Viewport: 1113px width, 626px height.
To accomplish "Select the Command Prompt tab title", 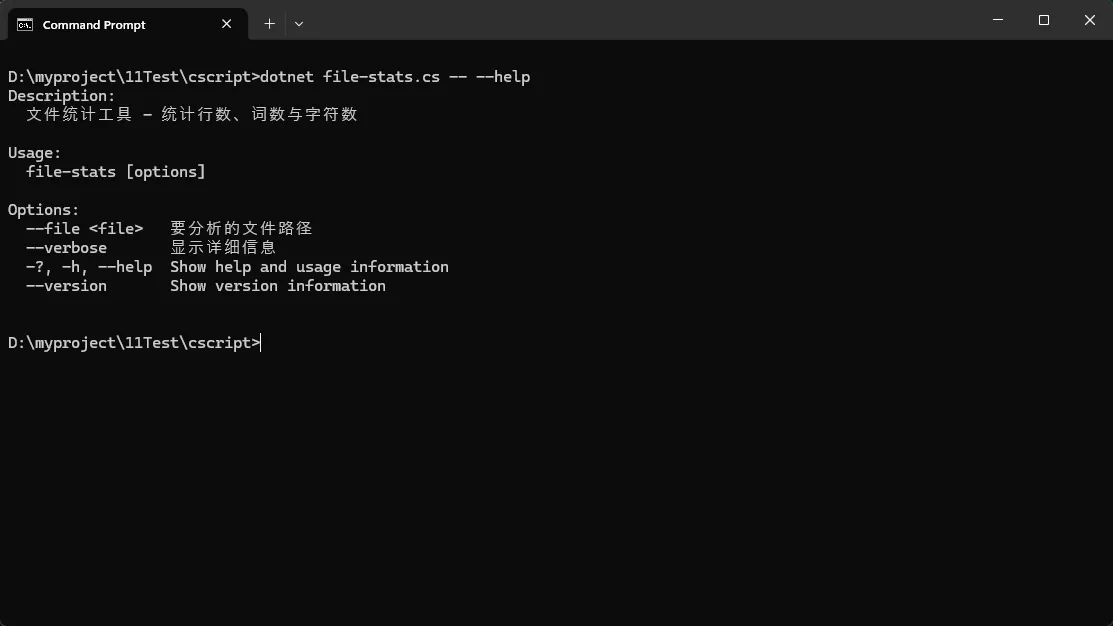I will pyautogui.click(x=94, y=25).
